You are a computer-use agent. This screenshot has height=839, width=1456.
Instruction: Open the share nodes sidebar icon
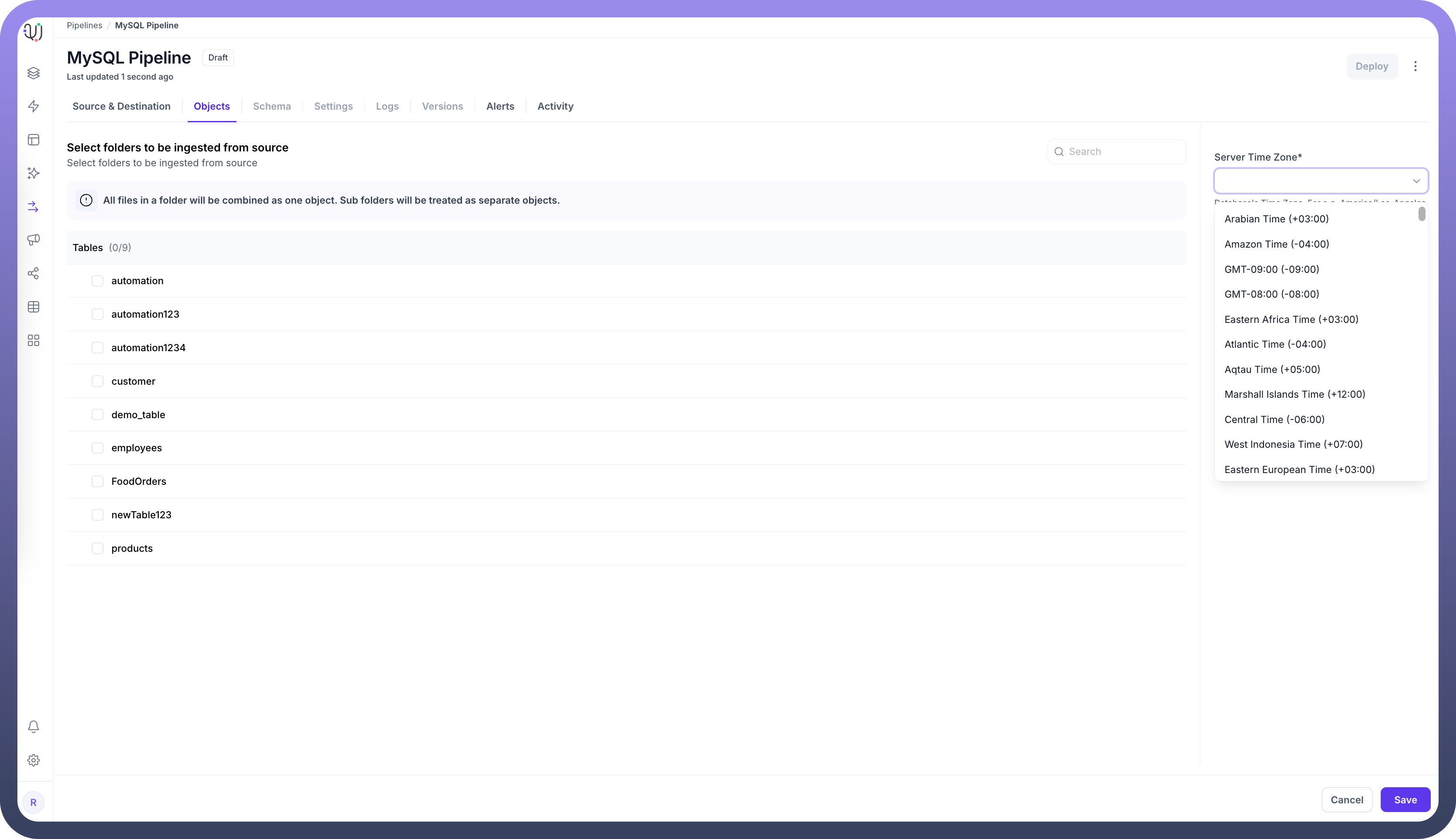(x=34, y=273)
